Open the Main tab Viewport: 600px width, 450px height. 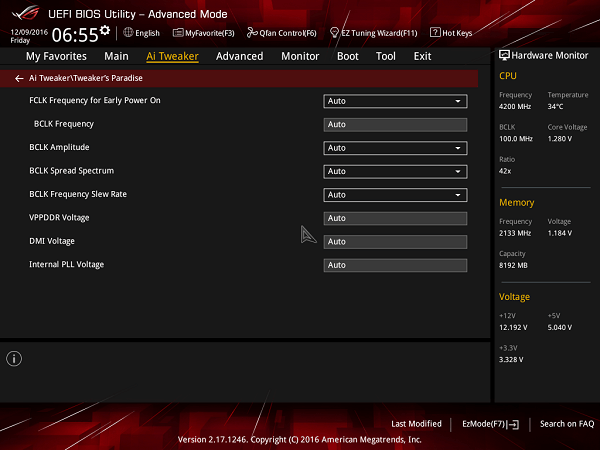[x=116, y=56]
